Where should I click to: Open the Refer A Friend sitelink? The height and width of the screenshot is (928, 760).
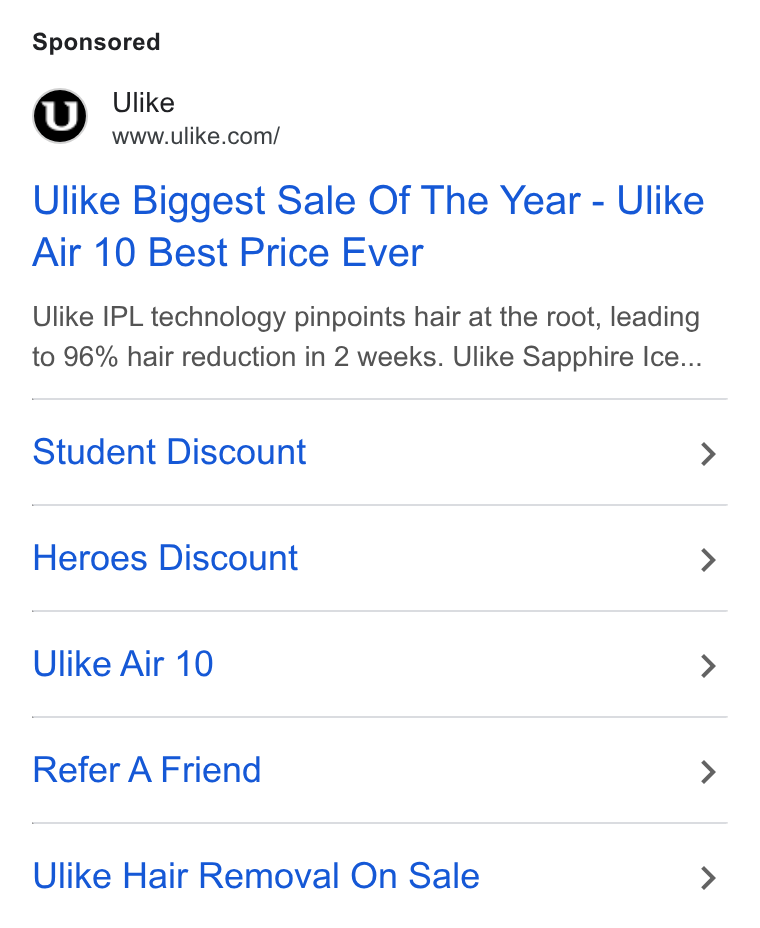(x=147, y=770)
